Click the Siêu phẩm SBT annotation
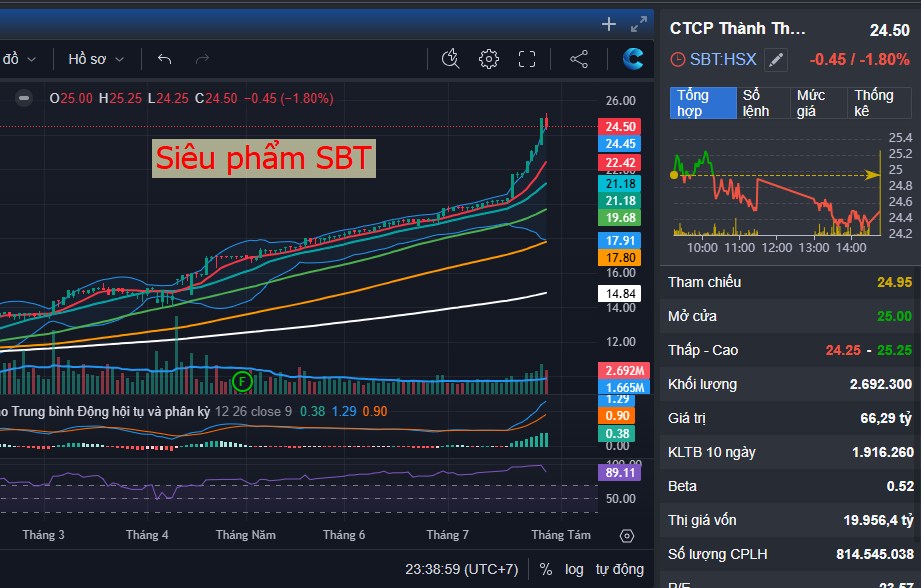Viewport: 921px width, 588px height. pos(264,158)
